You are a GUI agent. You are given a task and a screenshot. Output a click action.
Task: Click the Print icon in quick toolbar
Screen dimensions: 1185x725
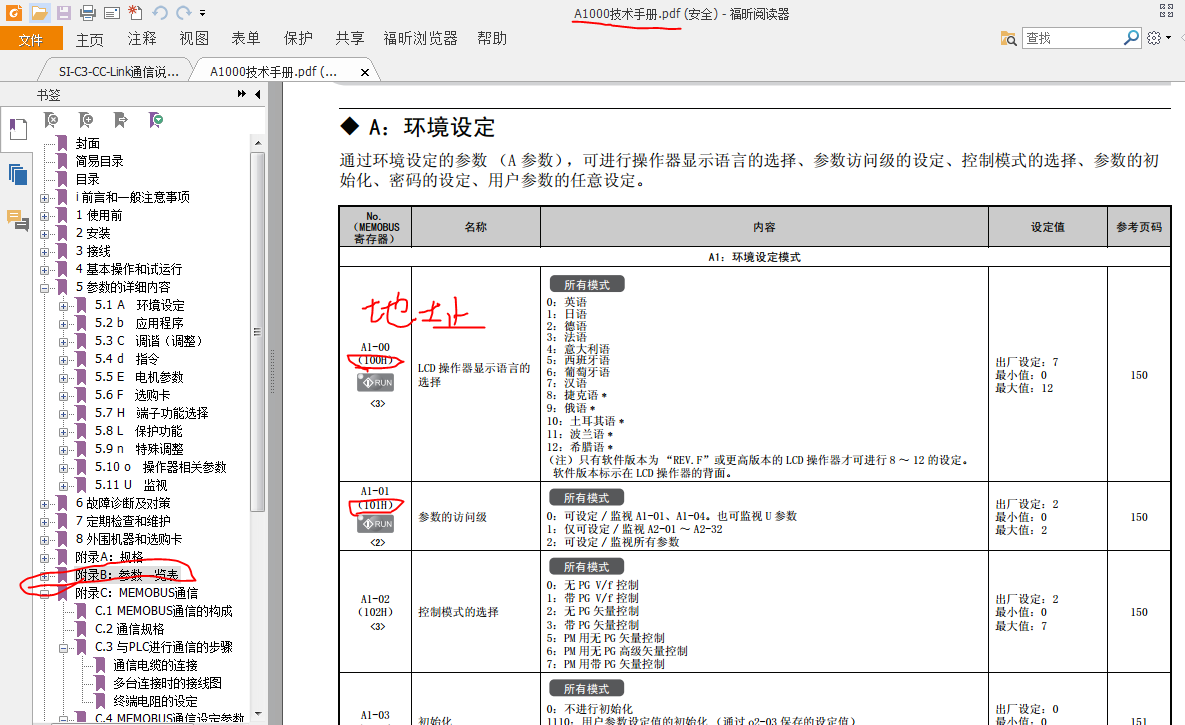click(x=87, y=13)
